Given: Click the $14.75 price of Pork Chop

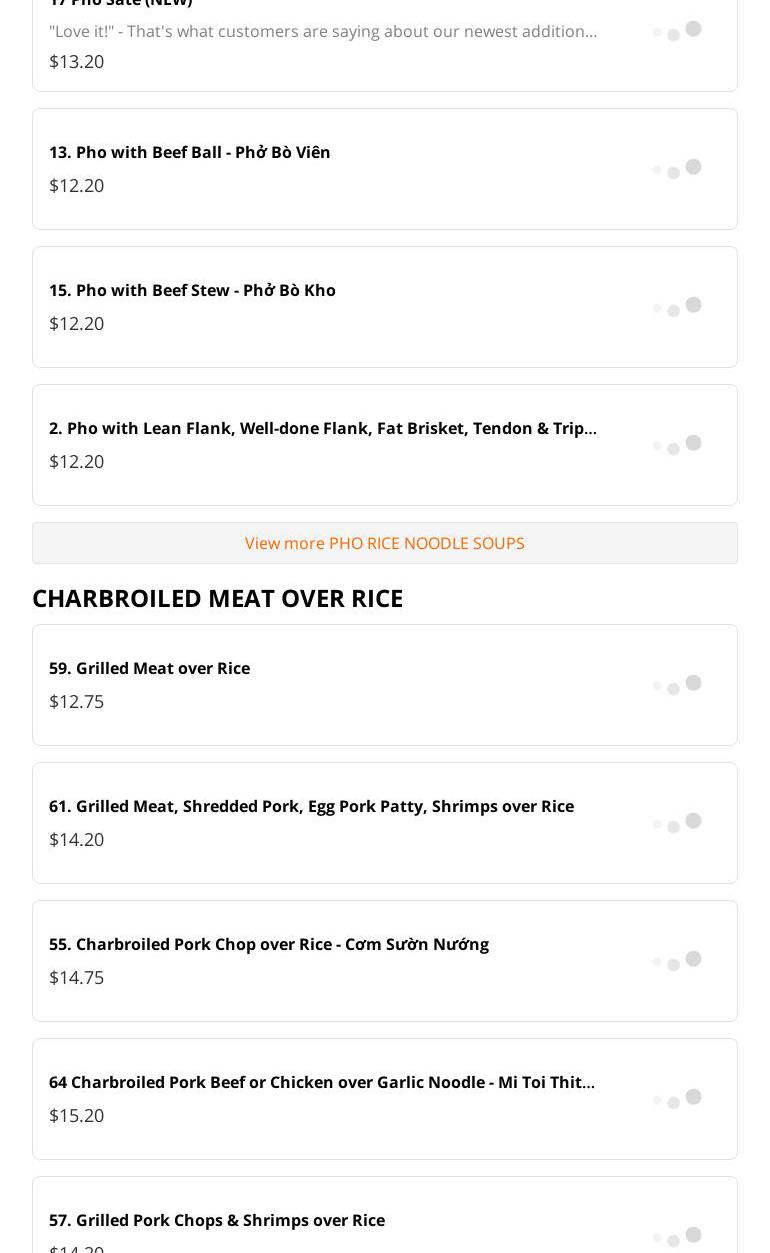Looking at the screenshot, I should coord(76,977).
